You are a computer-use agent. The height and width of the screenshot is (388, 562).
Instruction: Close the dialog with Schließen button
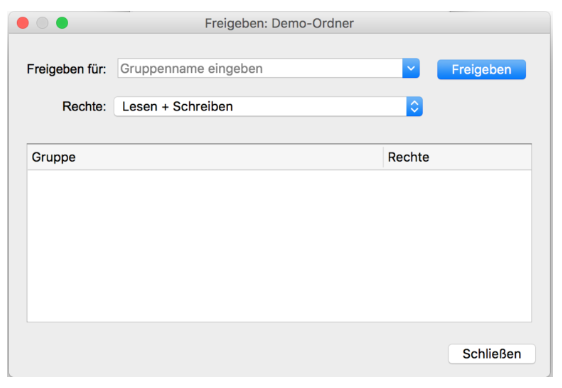[x=492, y=354]
